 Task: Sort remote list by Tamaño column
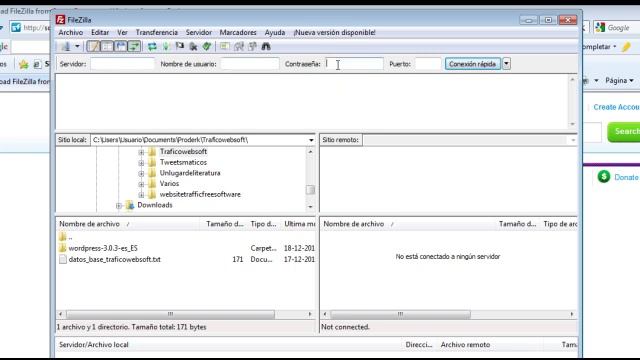(x=518, y=224)
